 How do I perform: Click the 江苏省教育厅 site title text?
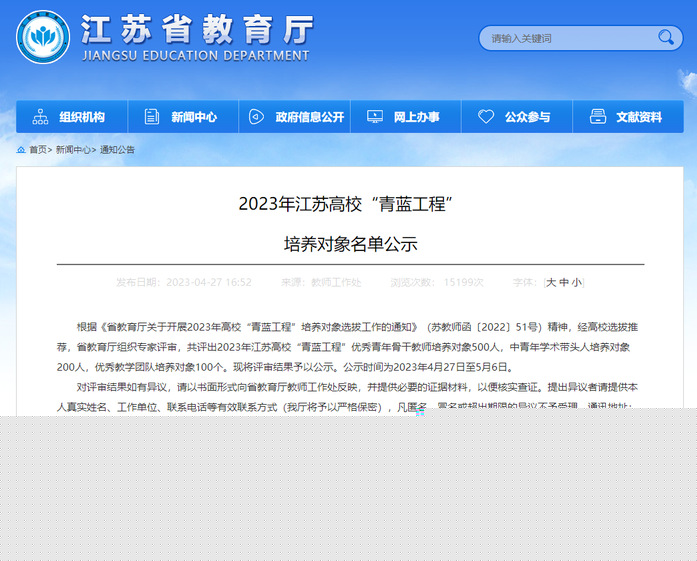pos(196,29)
